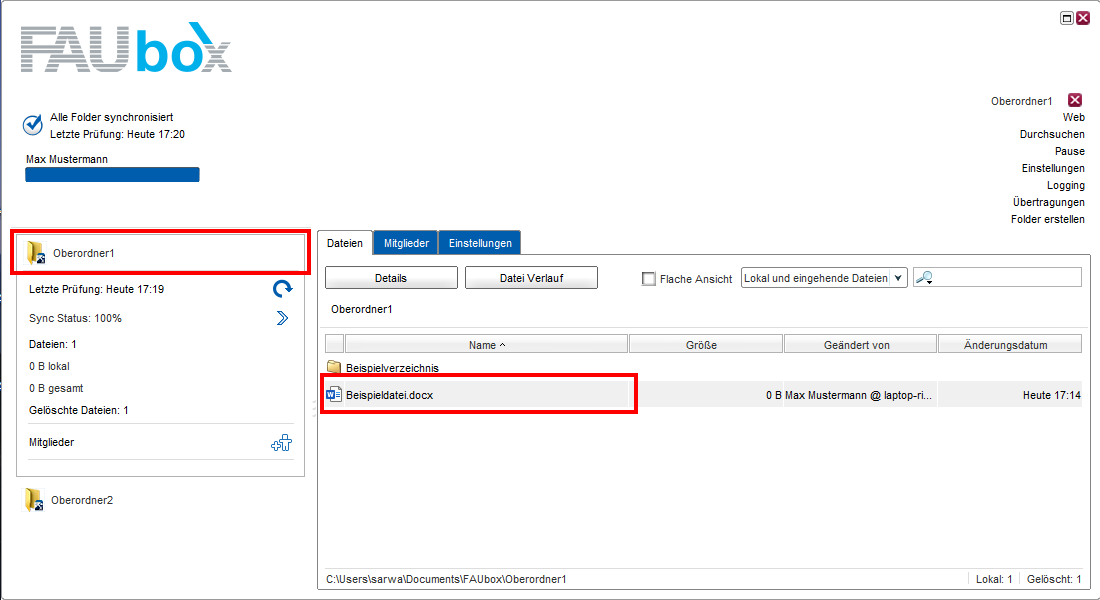Click the synchronized checkmark status icon
Viewport: 1100px width, 600px height.
(32, 125)
